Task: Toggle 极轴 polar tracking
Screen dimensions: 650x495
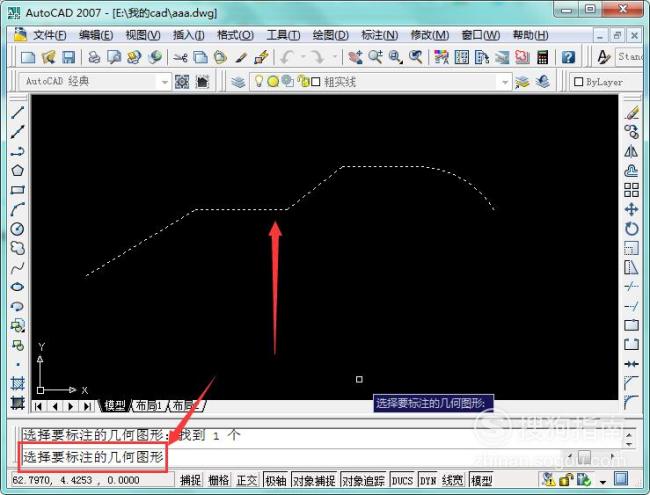Action: click(276, 480)
